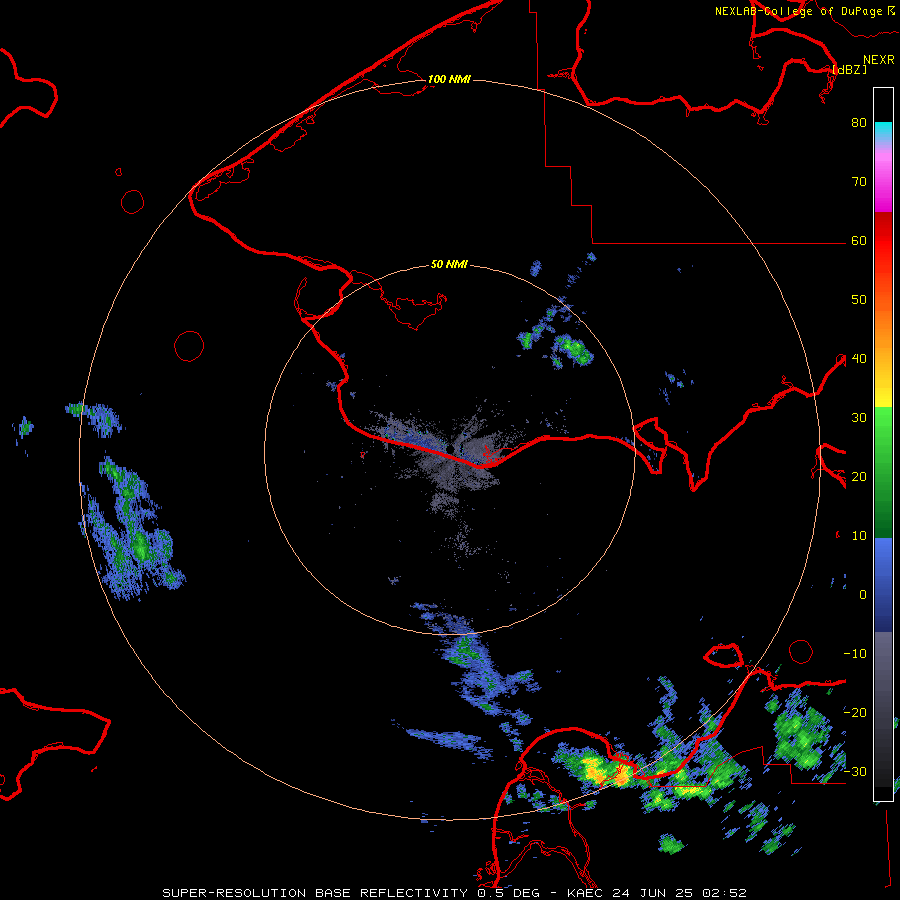Click the 80 value on the dBZ scale

click(859, 123)
